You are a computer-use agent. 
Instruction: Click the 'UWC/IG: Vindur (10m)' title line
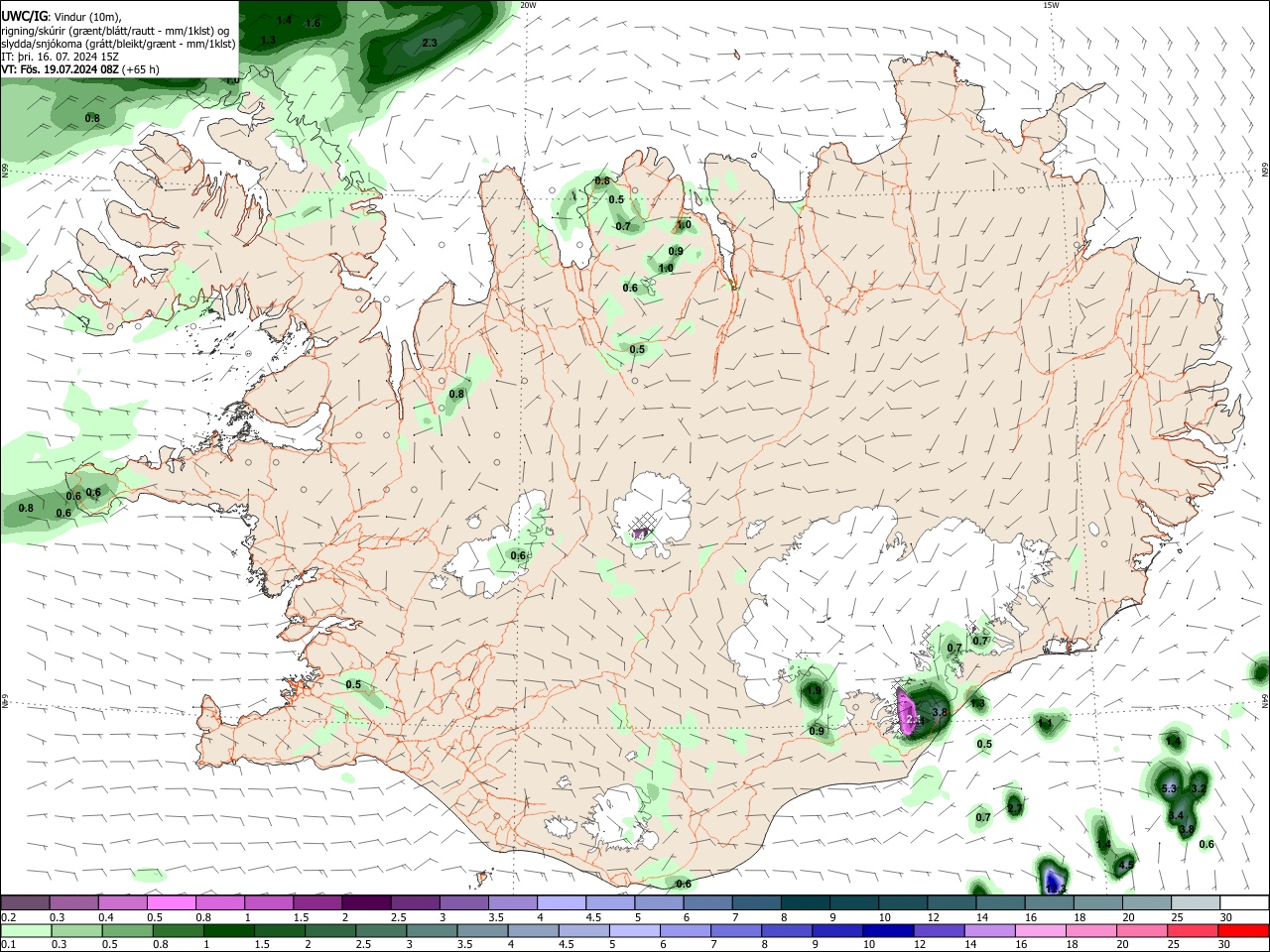pos(62,16)
